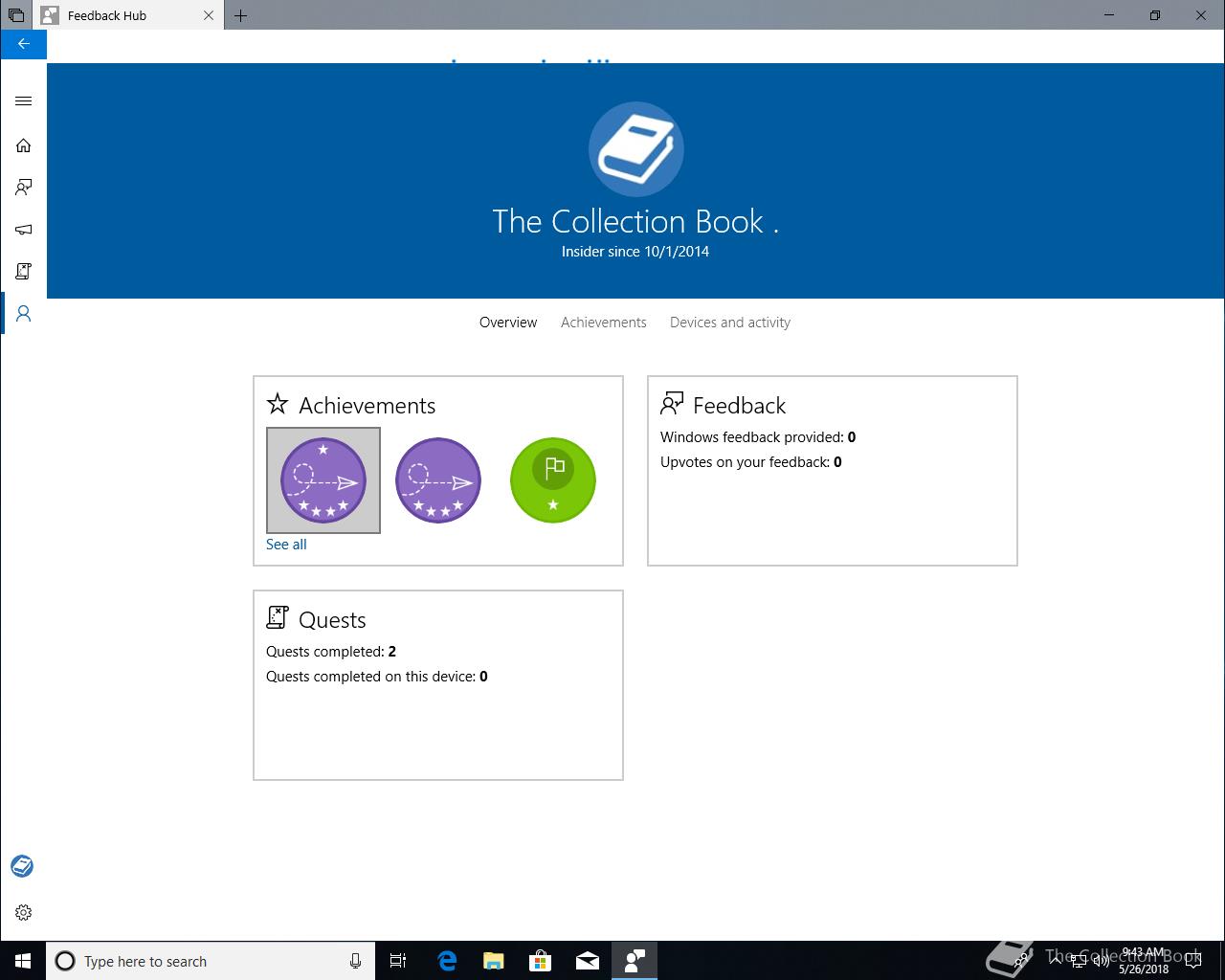Screen dimensions: 1225x980
Task: Switch to Devices and activity tab
Action: 730,323
